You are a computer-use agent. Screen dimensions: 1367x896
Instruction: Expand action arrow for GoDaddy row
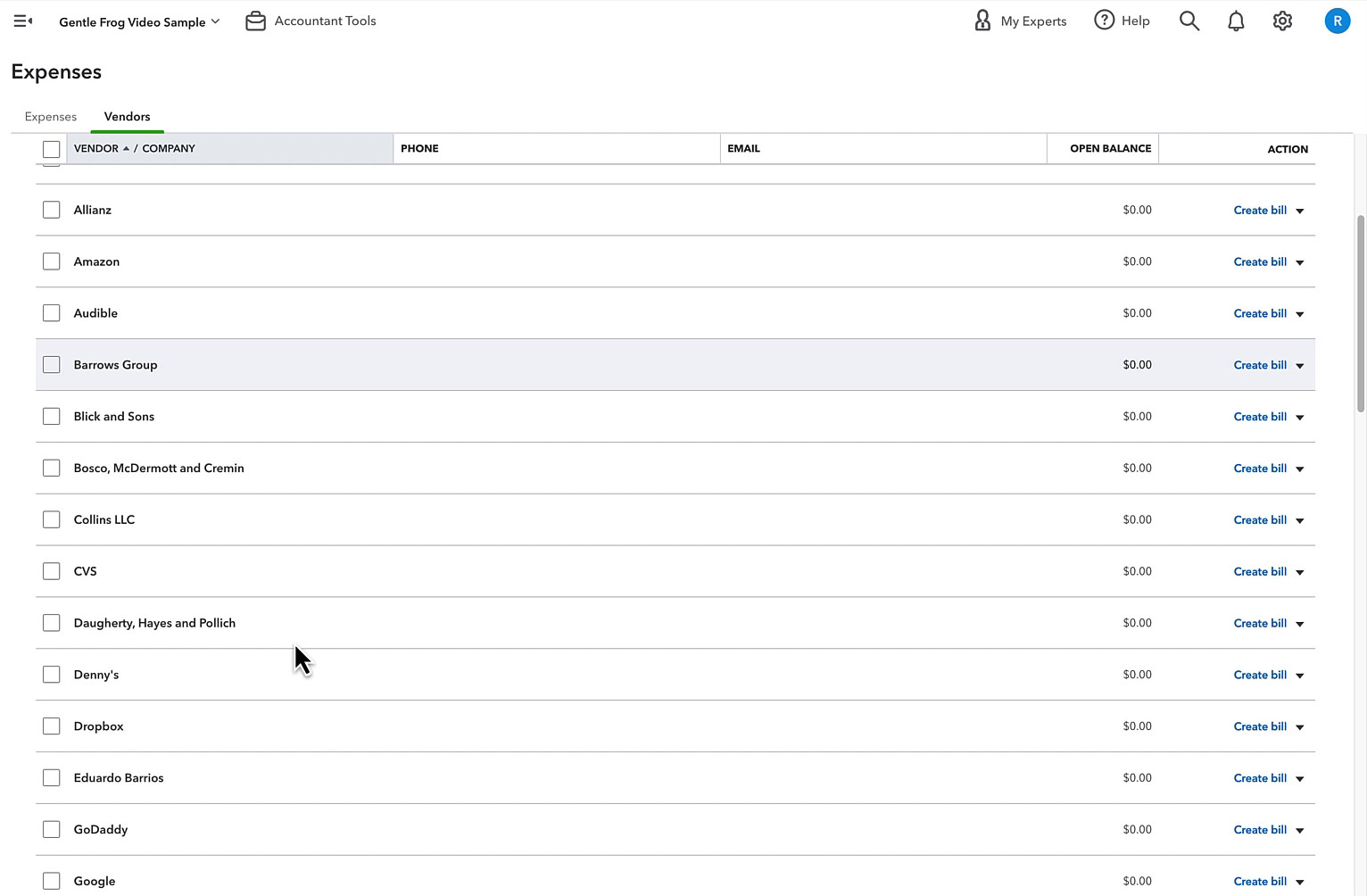point(1300,831)
